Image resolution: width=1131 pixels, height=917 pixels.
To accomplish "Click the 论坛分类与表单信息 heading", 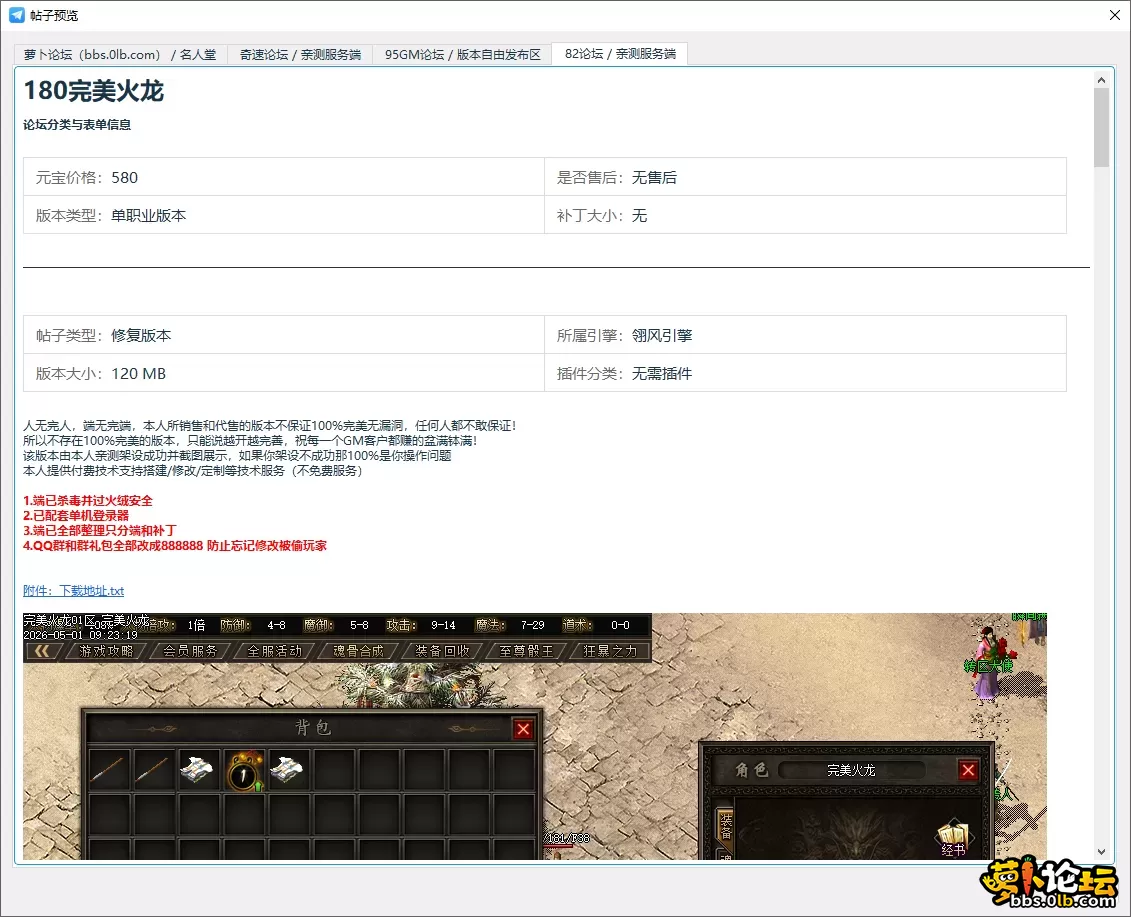I will pyautogui.click(x=77, y=125).
